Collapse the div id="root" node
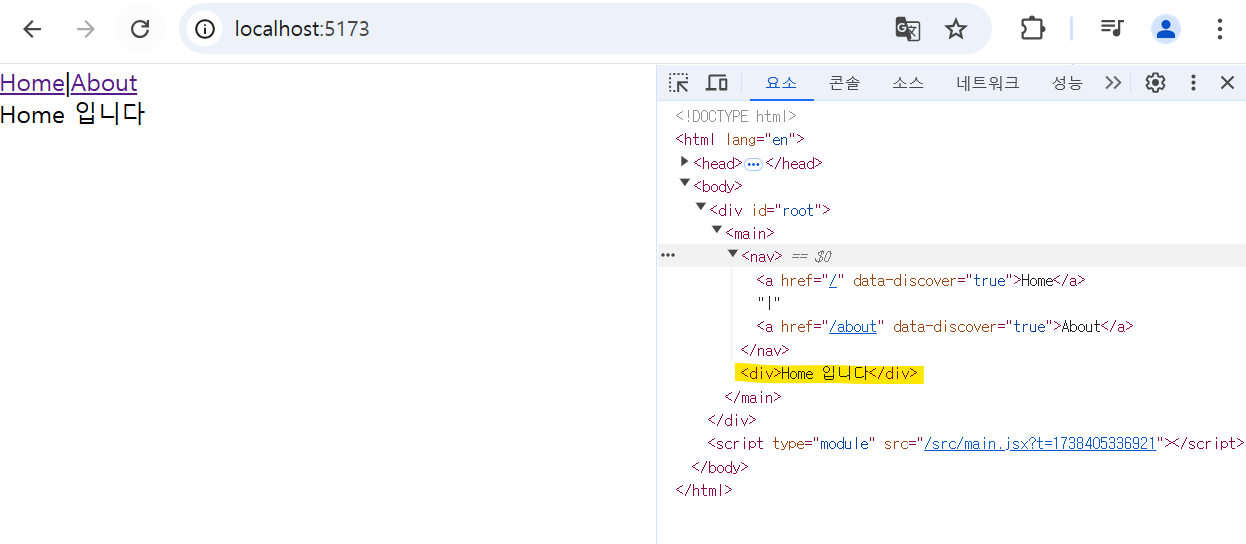The image size is (1246, 544). click(x=701, y=207)
